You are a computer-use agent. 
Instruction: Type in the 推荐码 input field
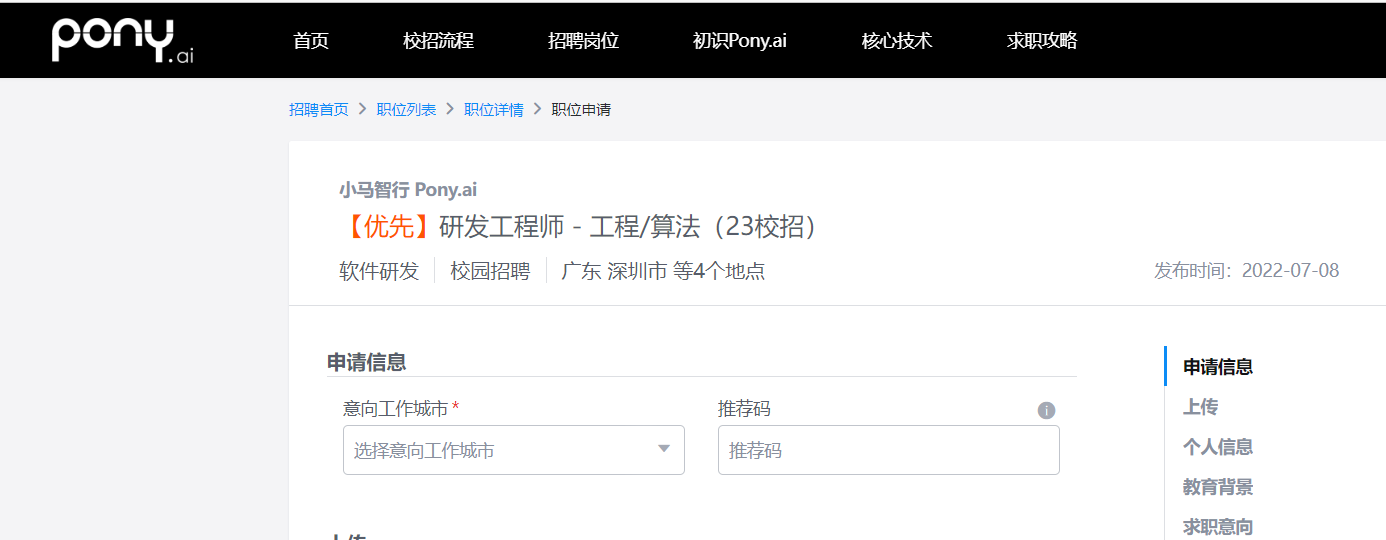tap(888, 450)
